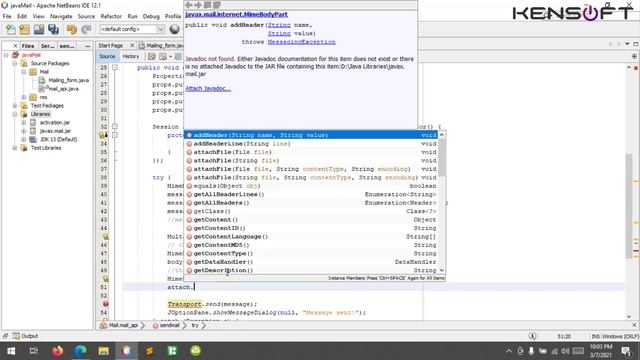The width and height of the screenshot is (640, 360).
Task: Click the Save All toolbar icon
Action: (x=53, y=29)
